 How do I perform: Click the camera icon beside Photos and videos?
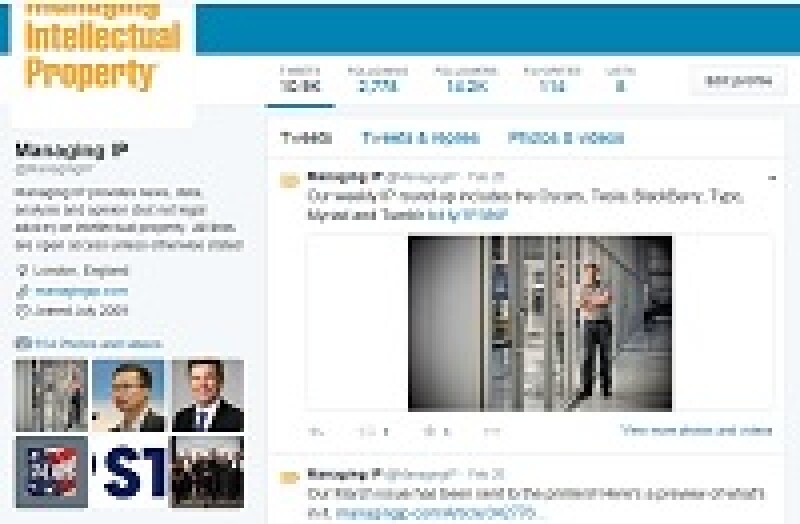(x=22, y=343)
